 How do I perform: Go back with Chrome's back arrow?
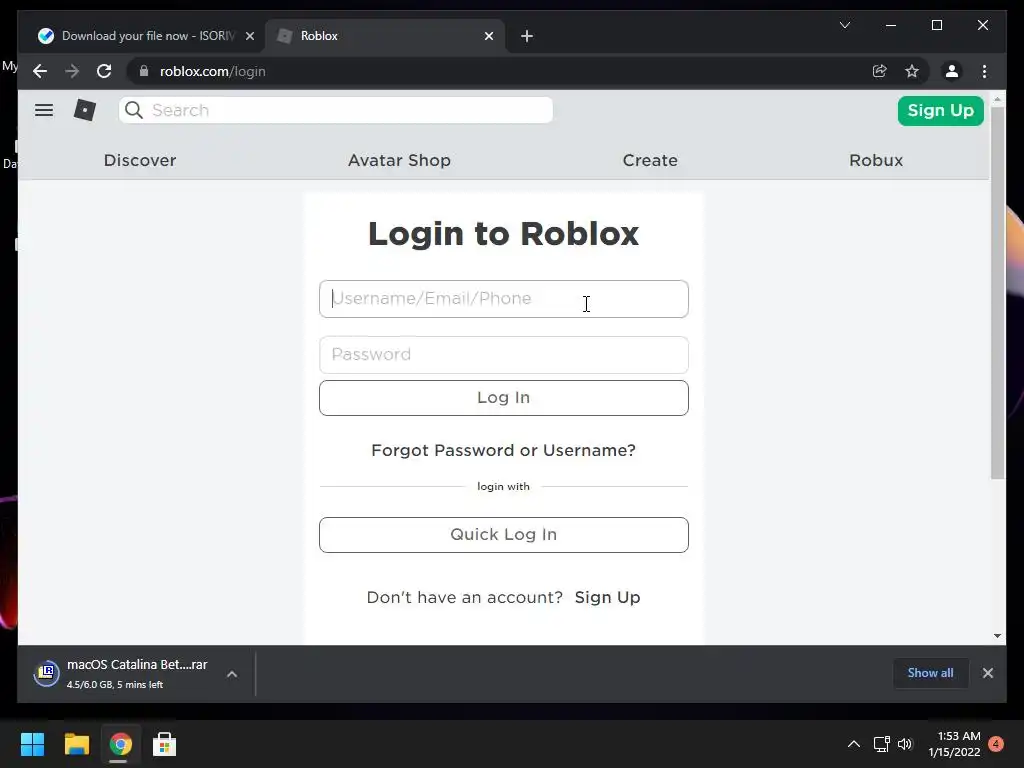[40, 71]
